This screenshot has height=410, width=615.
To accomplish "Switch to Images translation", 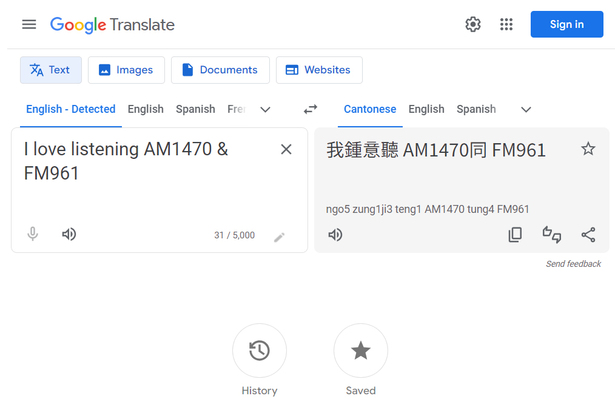I will (x=126, y=70).
